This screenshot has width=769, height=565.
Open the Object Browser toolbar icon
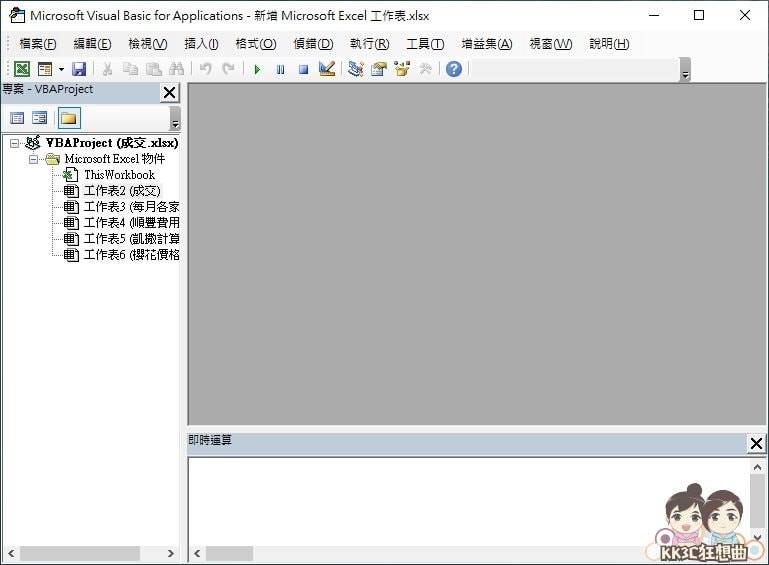point(402,69)
